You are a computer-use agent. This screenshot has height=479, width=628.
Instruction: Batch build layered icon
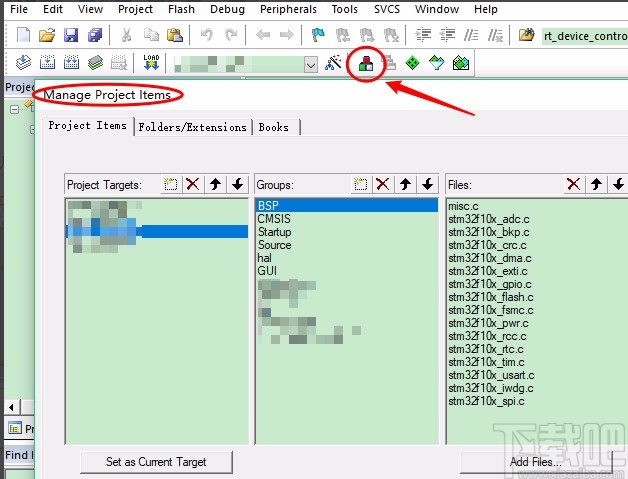click(95, 63)
